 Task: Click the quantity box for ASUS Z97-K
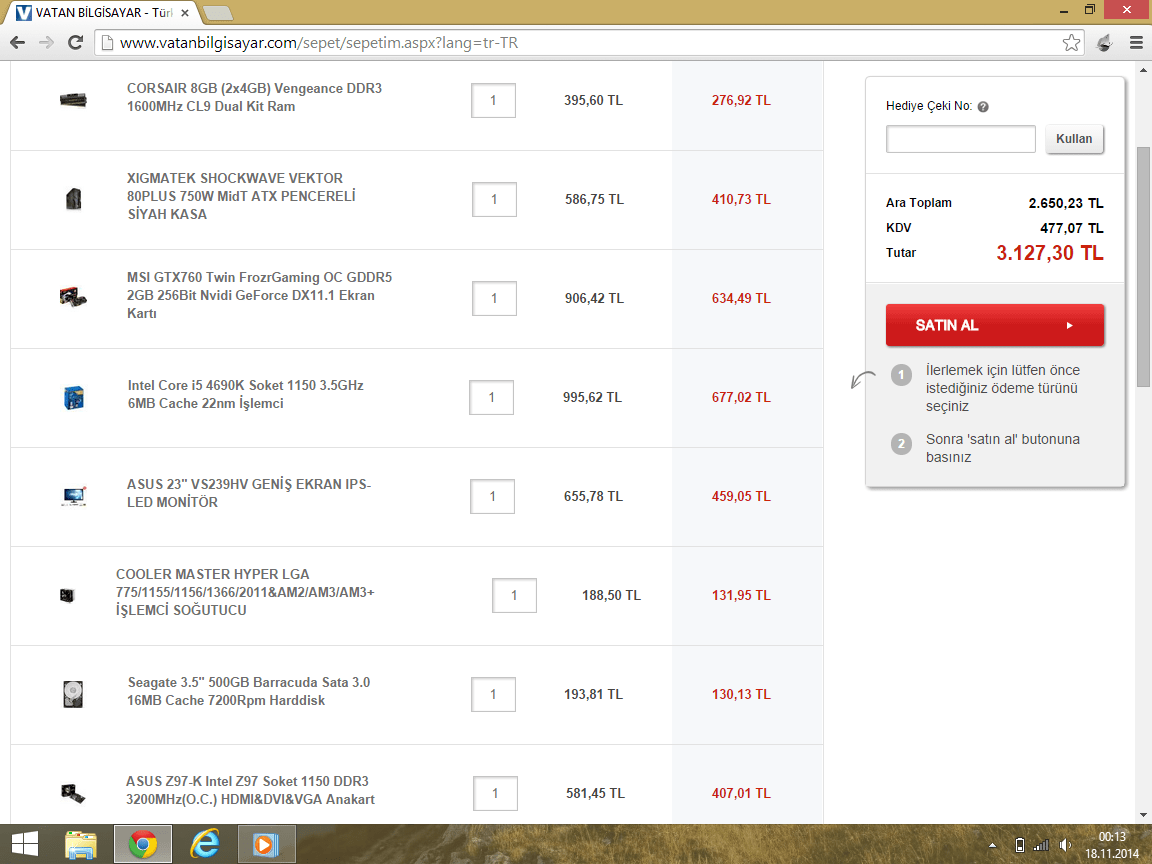495,793
